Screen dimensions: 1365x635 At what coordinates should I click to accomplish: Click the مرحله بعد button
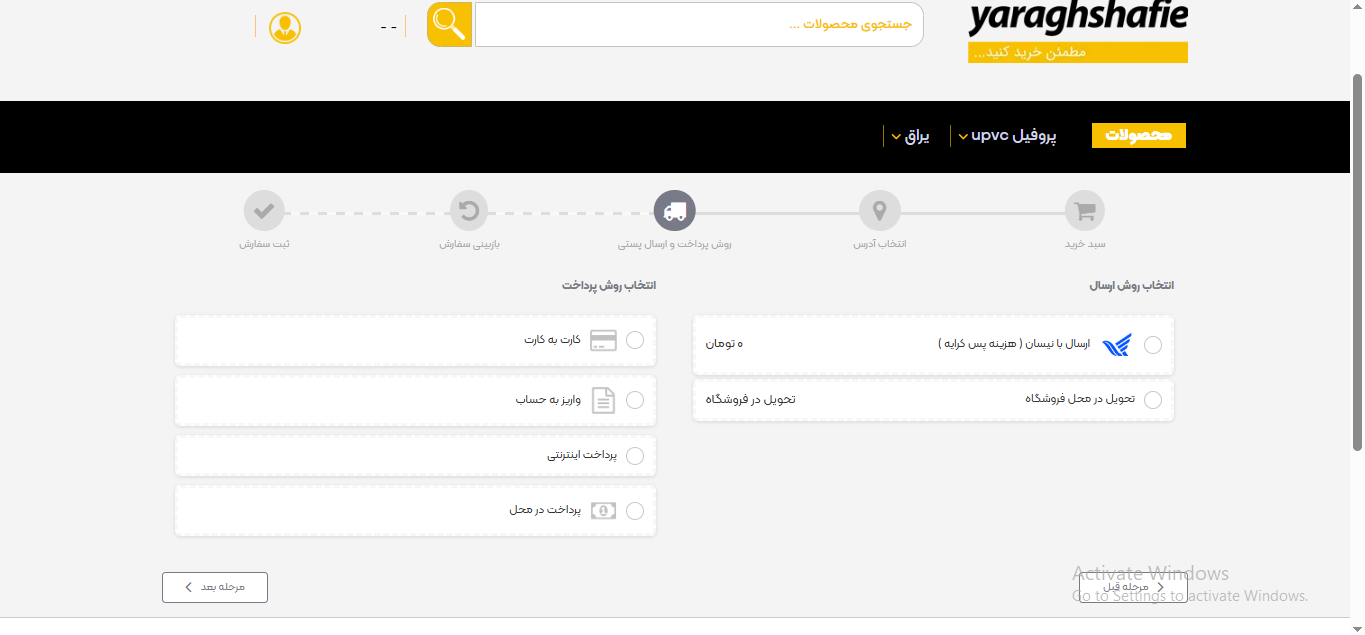(x=214, y=587)
